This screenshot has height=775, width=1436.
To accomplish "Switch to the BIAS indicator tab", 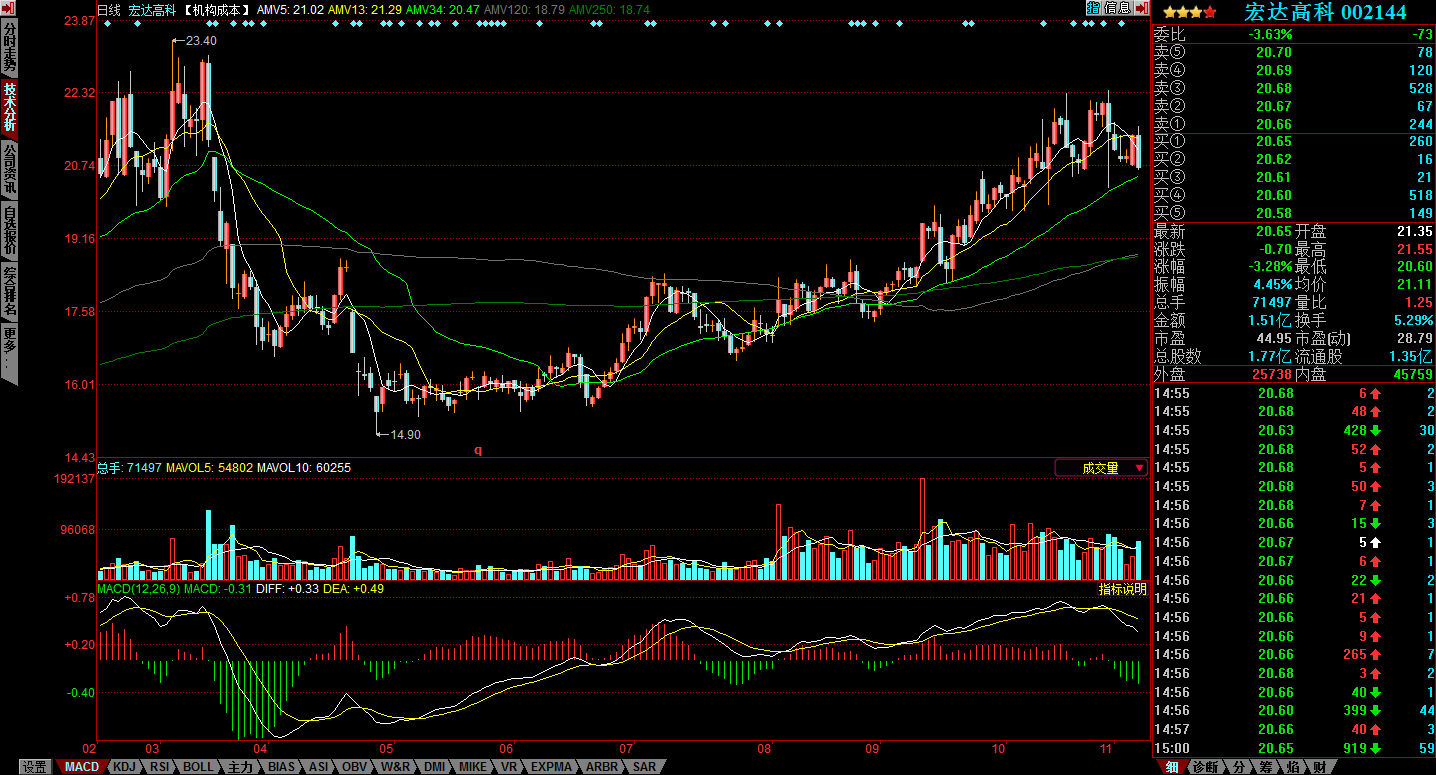I will (282, 767).
